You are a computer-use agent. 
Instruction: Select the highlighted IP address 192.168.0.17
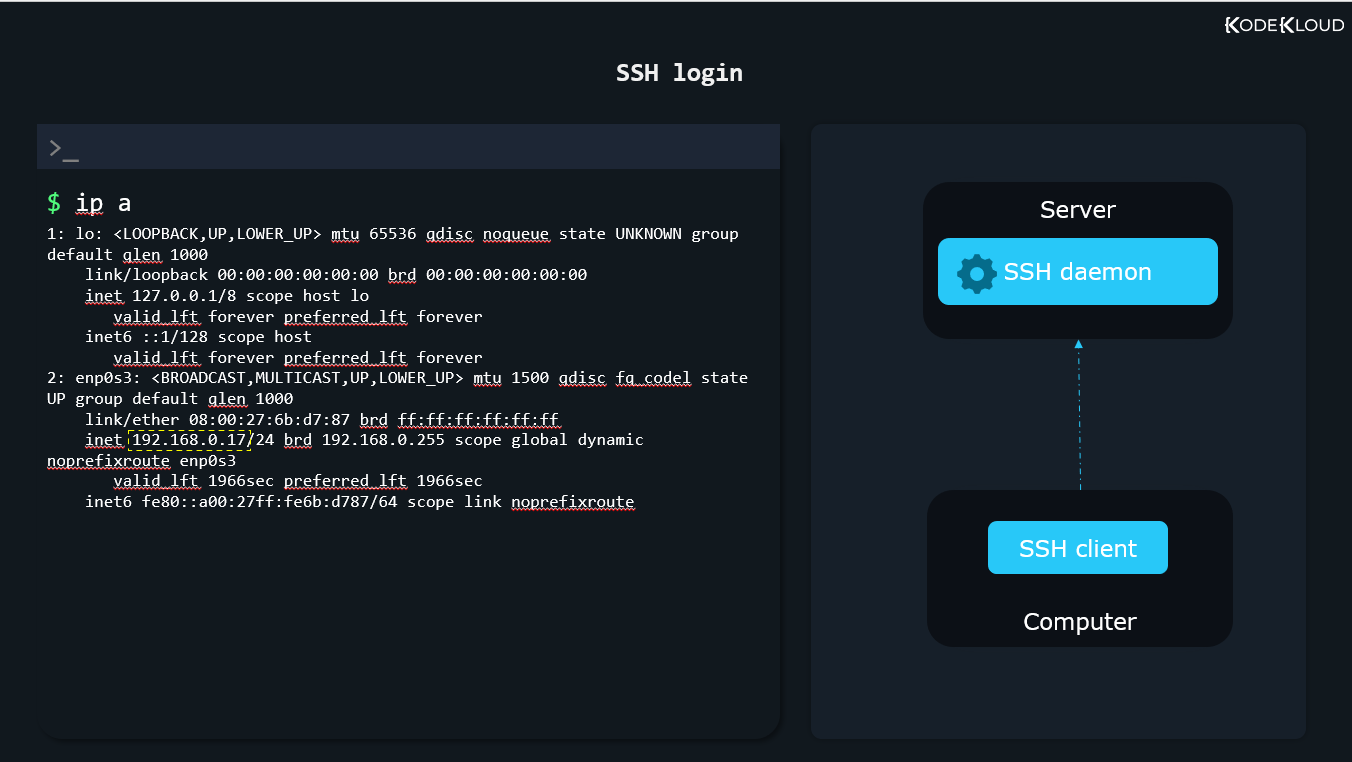pos(188,439)
